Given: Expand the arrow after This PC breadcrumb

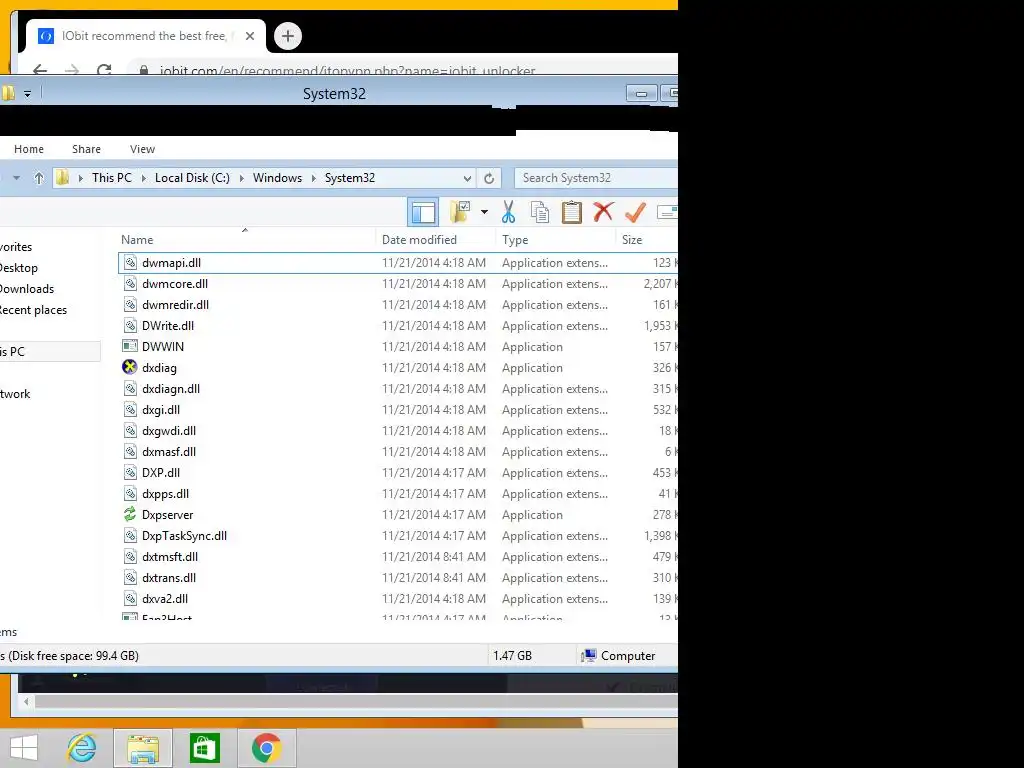Looking at the screenshot, I should pos(144,178).
